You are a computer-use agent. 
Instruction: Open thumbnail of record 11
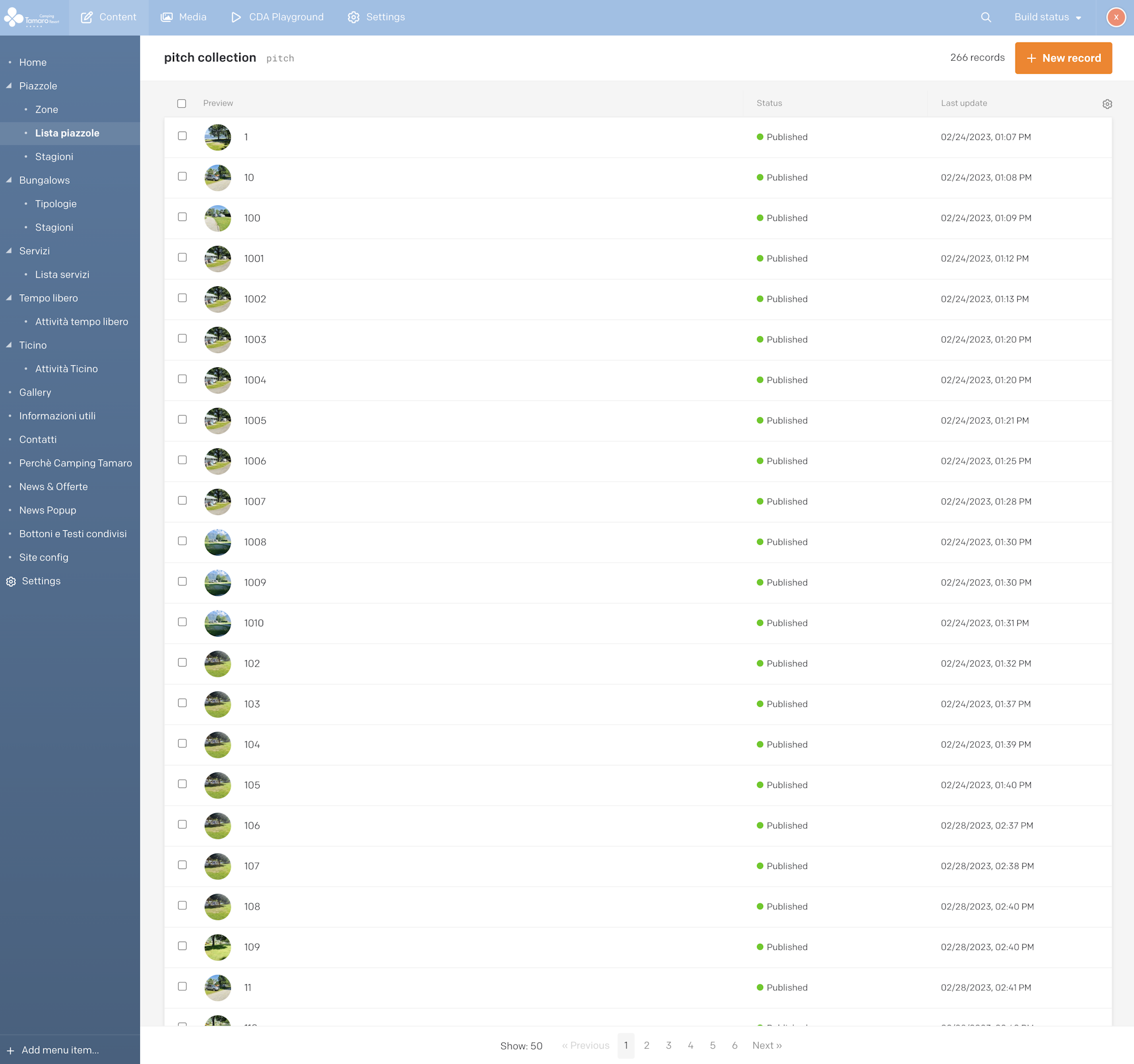pyautogui.click(x=218, y=987)
